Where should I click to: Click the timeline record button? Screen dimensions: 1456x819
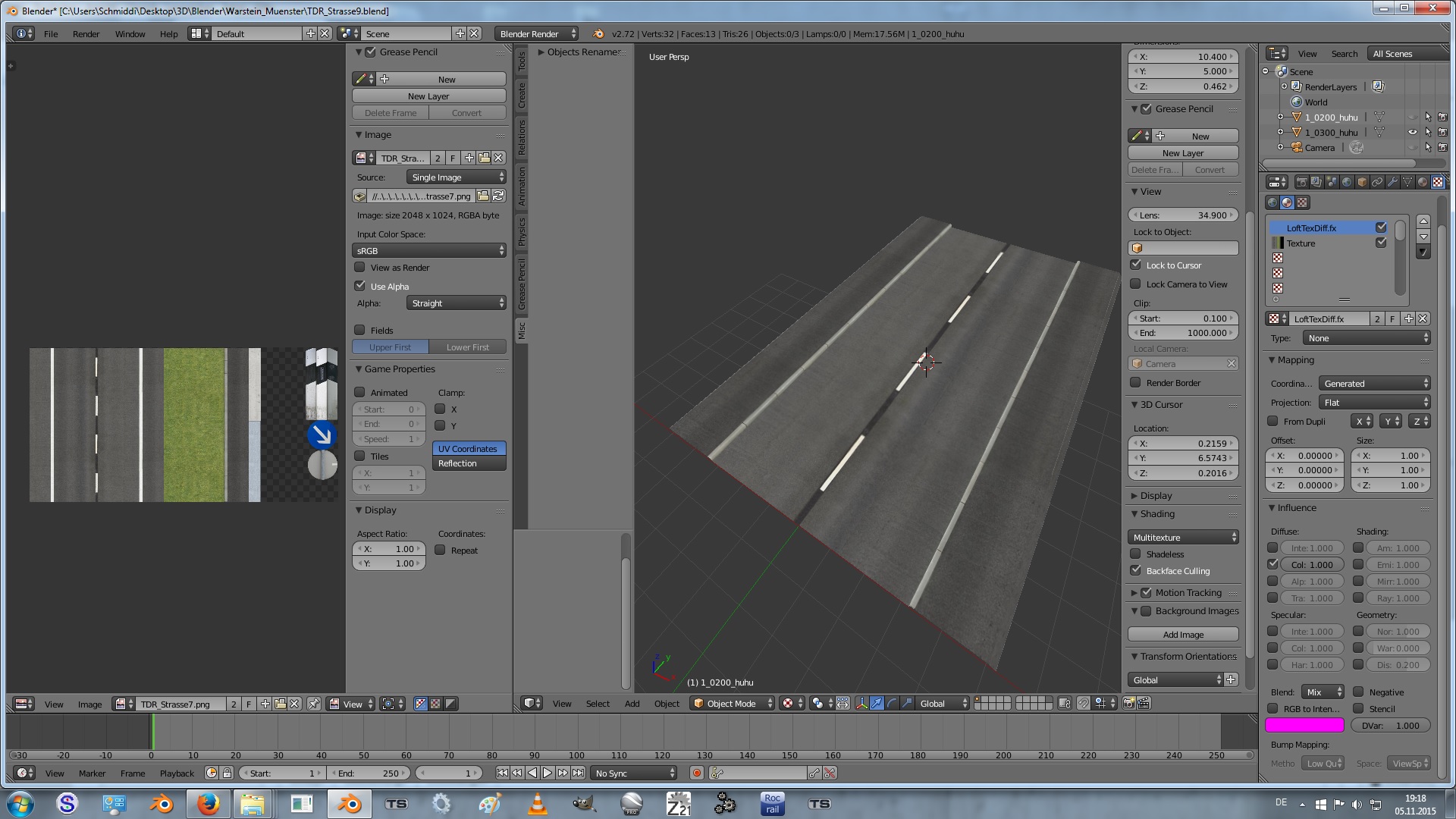tap(696, 773)
